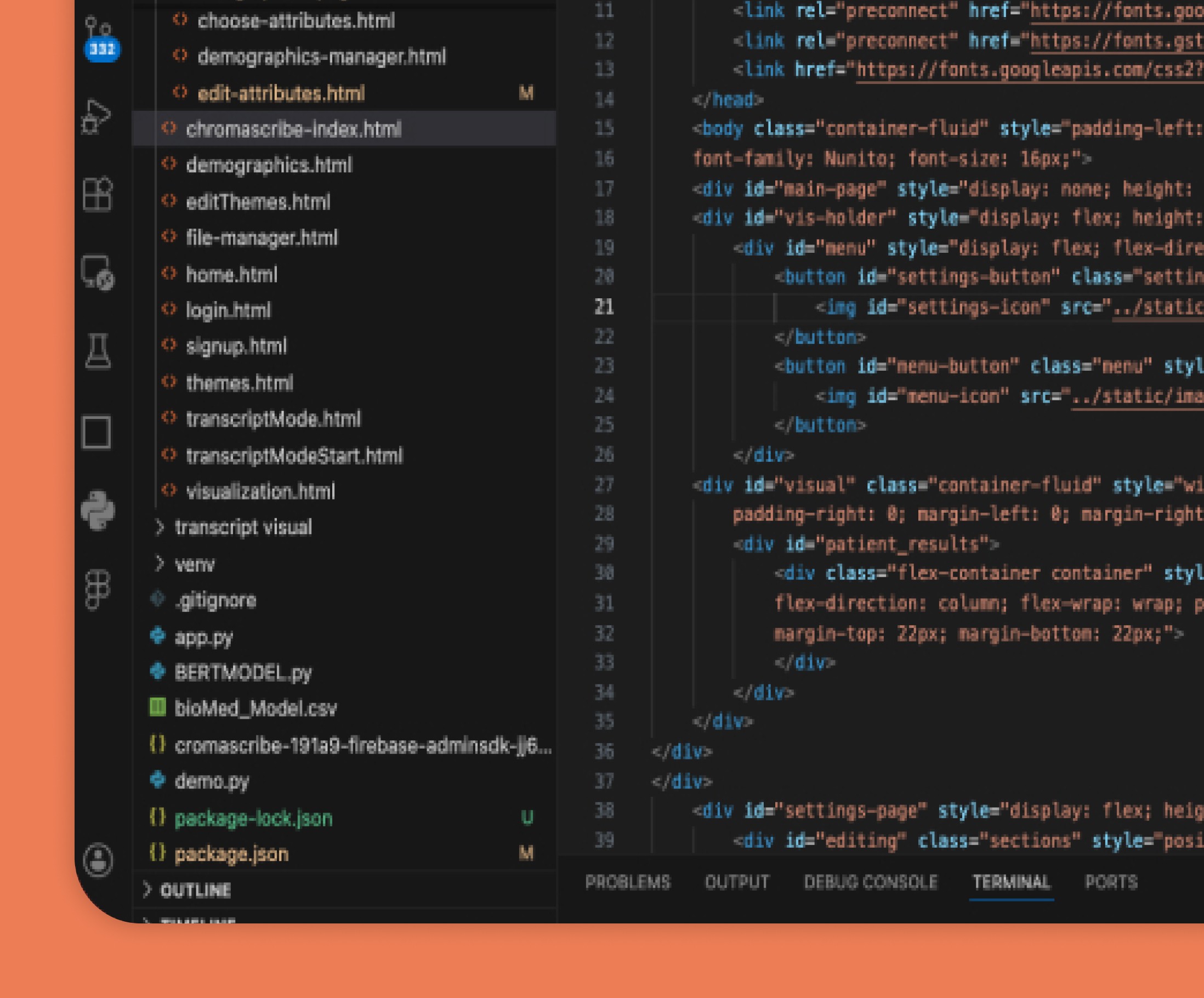This screenshot has height=998, width=1204.
Task: Click the Accounts profile icon
Action: coord(98,859)
